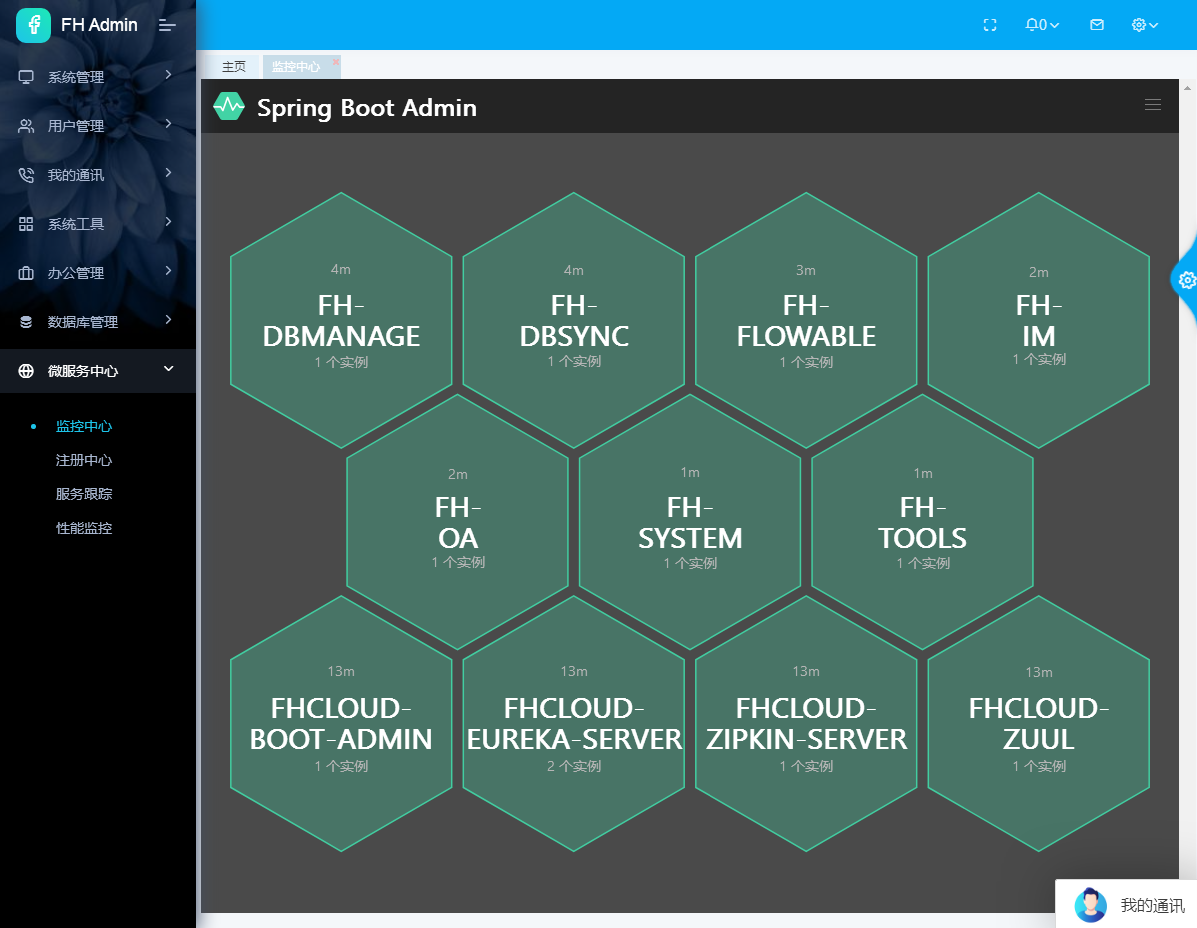Expand the 用户管理 menu chevron
The image size is (1197, 928).
tap(169, 124)
